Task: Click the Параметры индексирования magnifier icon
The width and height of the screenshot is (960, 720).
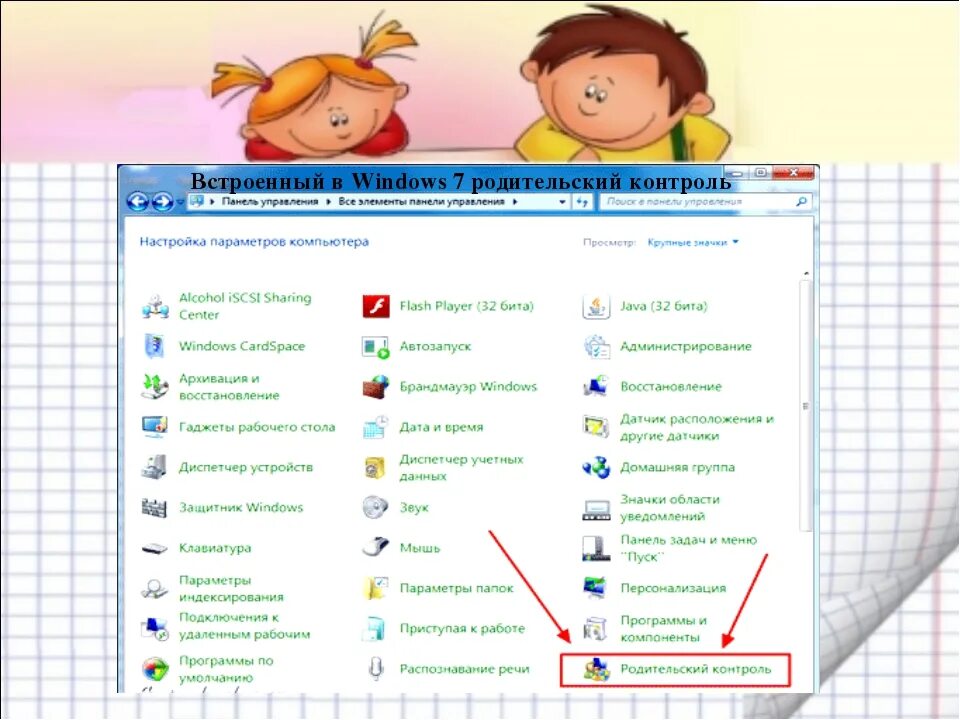Action: click(x=154, y=589)
